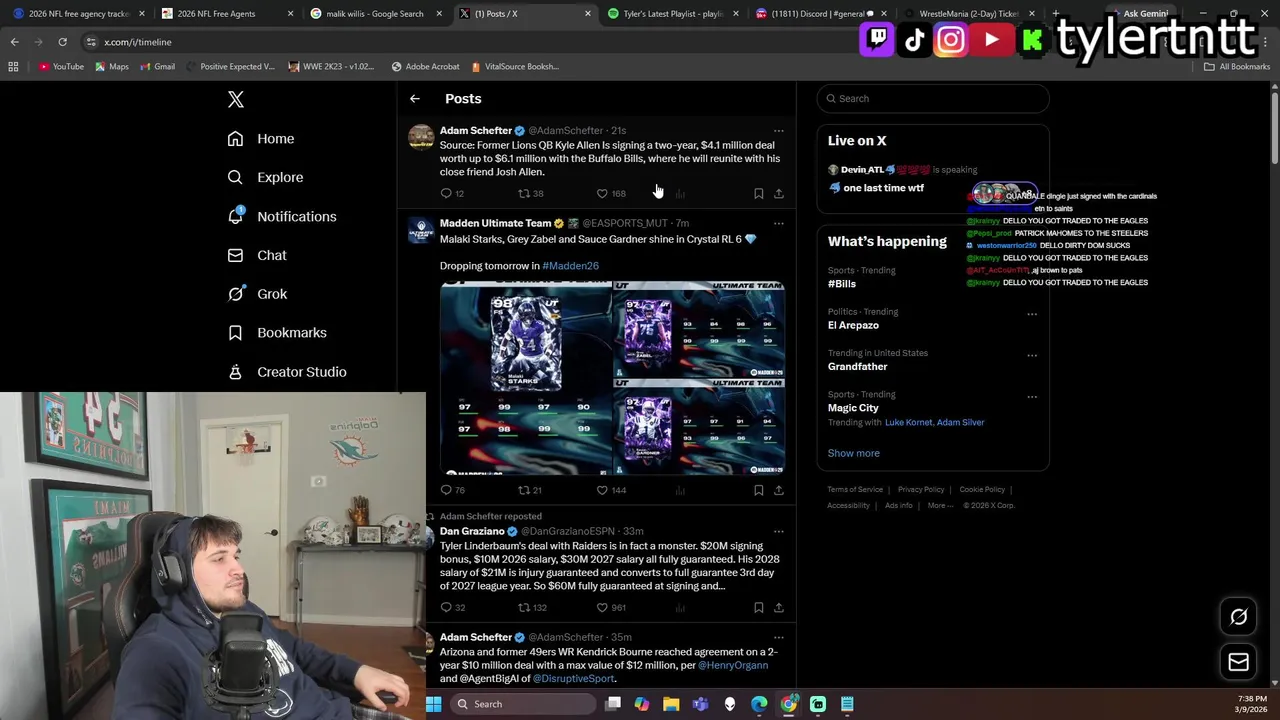Viewport: 1280px width, 720px height.
Task: Open Notifications in the sidebar
Action: coord(282,216)
